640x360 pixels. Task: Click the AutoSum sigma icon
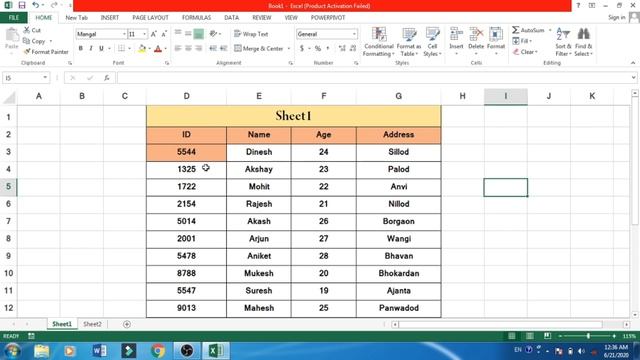pyautogui.click(x=516, y=30)
